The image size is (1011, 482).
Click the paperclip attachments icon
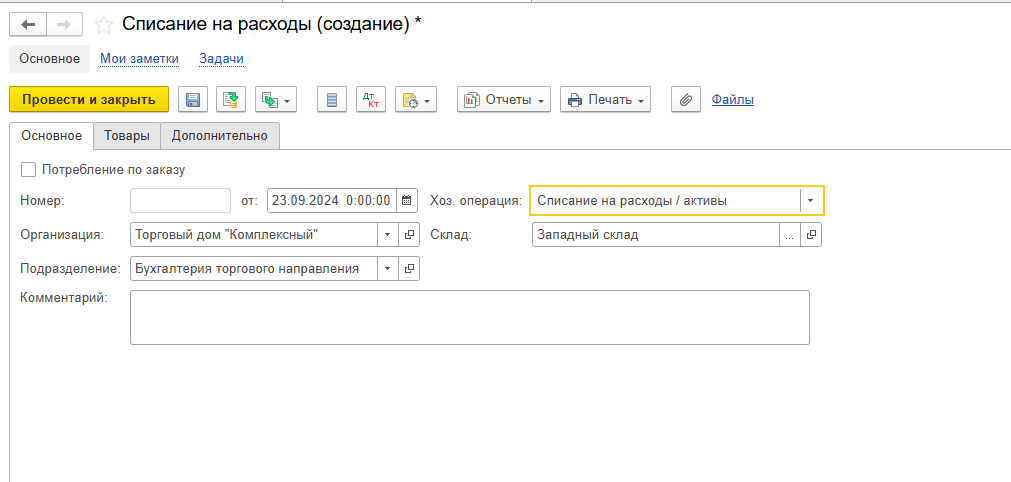[685, 99]
